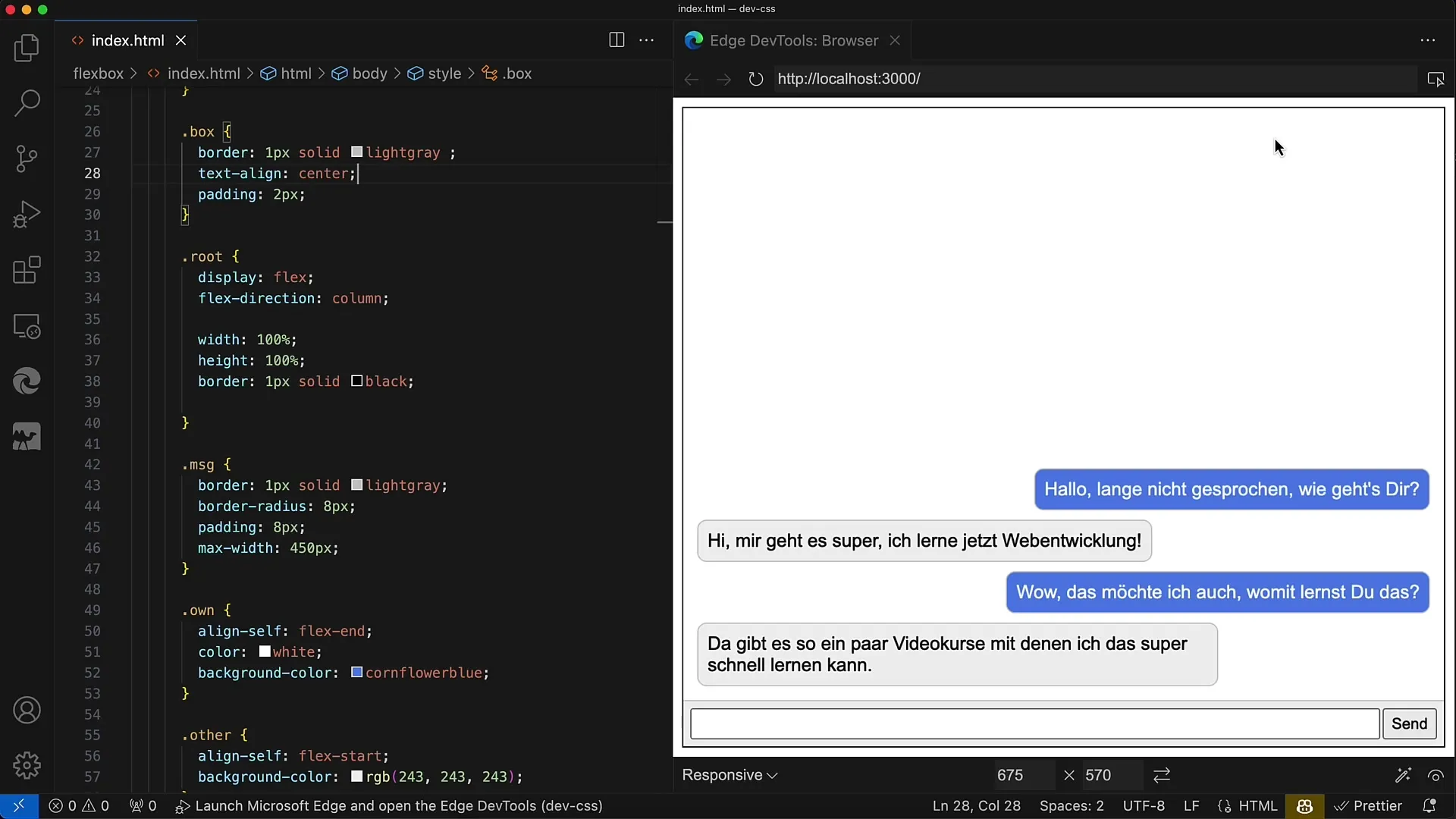Click the chat message input field
Screen dimensions: 1456x819
(1034, 723)
